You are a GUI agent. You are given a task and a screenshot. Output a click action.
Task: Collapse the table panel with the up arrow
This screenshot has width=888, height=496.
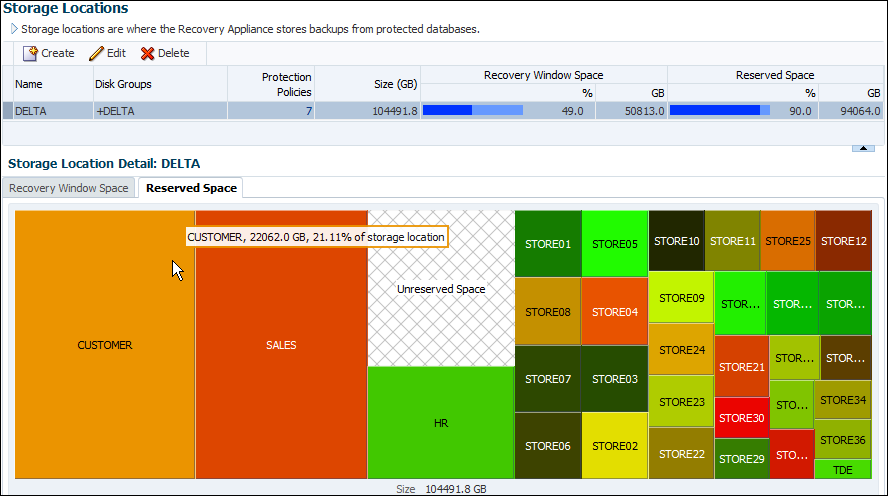(x=863, y=148)
